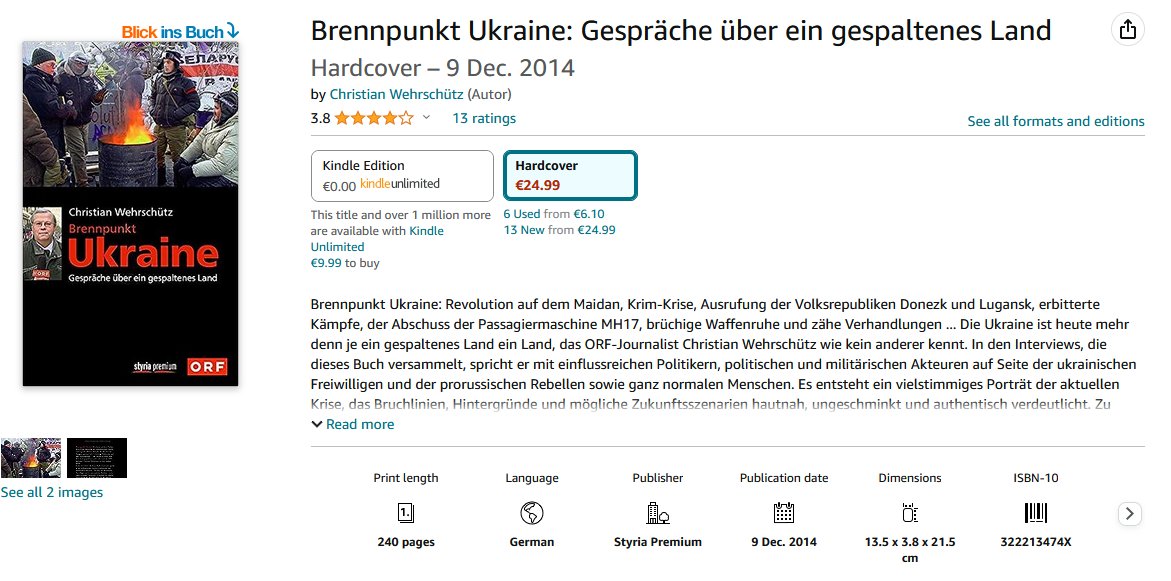Click the ISBN-10 barcode icon
Screen dimensions: 1171x581
click(x=1036, y=512)
